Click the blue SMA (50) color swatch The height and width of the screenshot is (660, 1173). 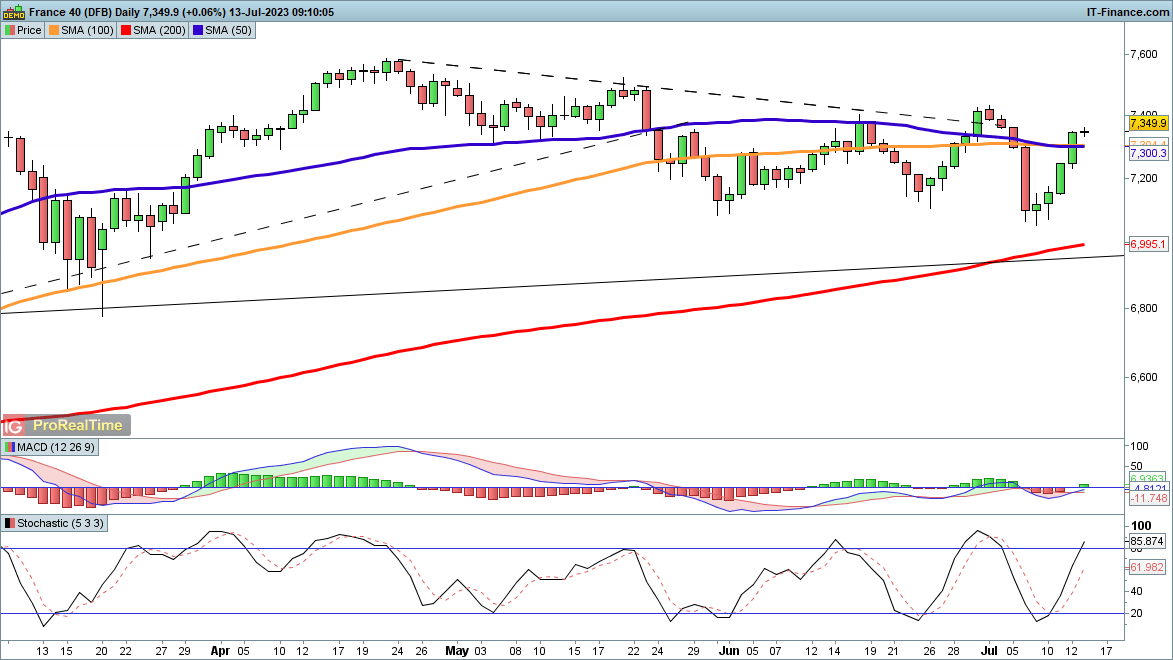pos(197,30)
